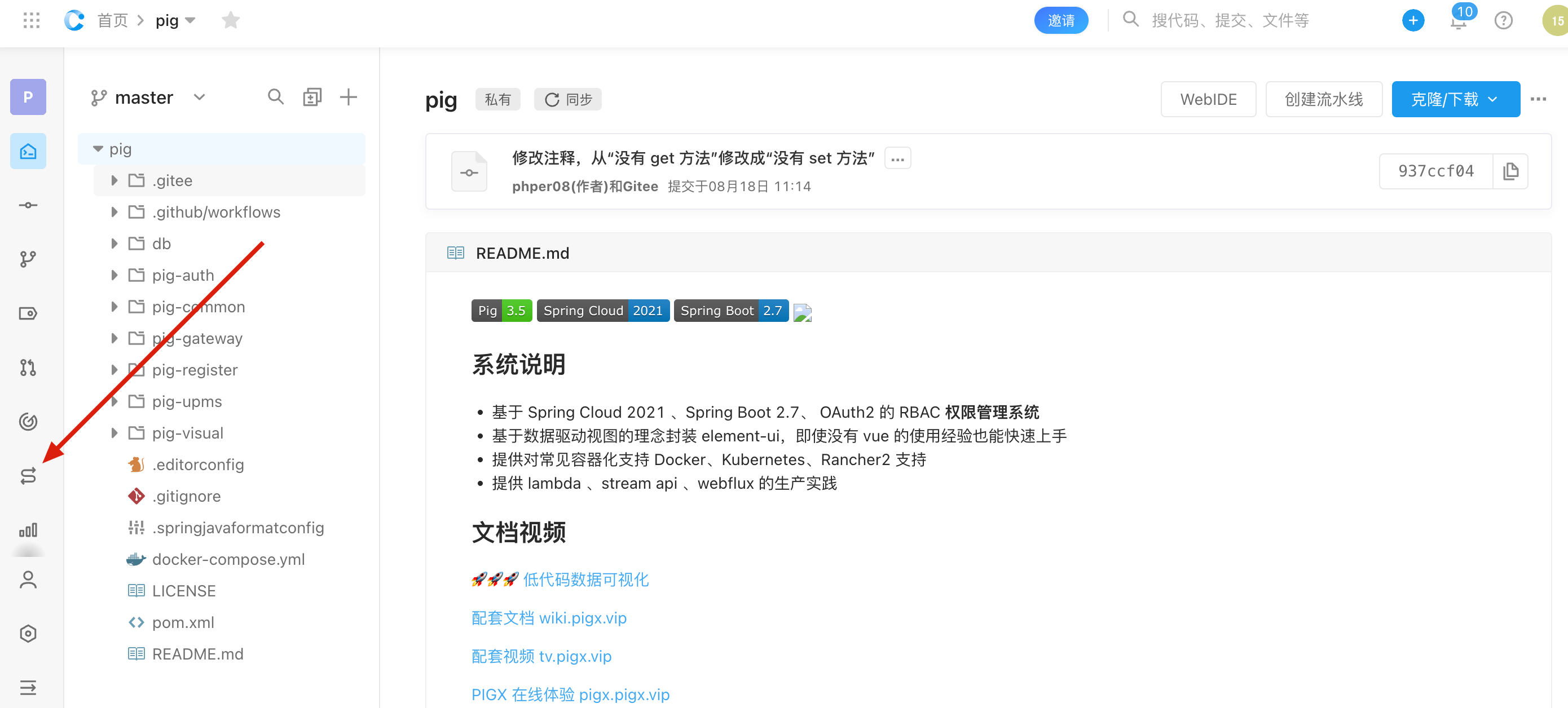The width and height of the screenshot is (1568, 708).
Task: Expand commit message ellipsis
Action: tap(897, 159)
